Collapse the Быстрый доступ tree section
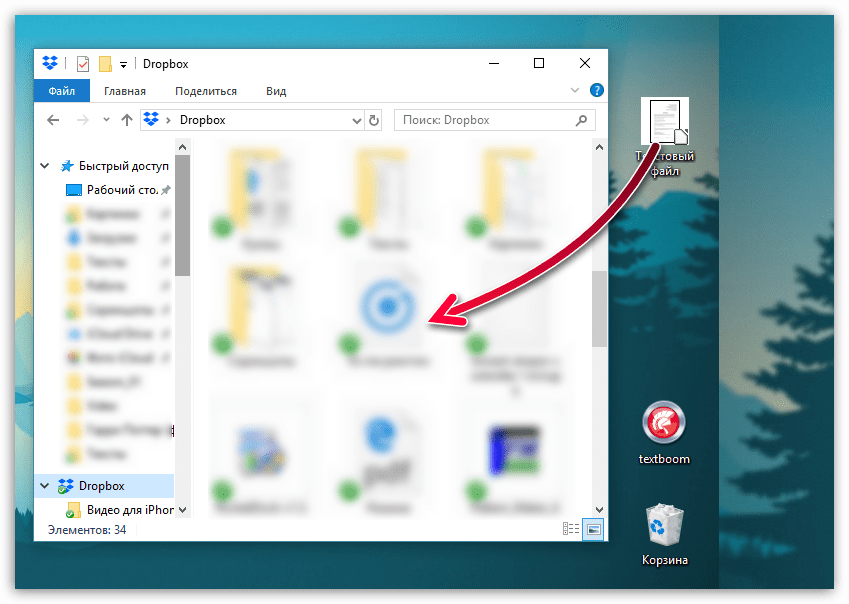 point(44,166)
